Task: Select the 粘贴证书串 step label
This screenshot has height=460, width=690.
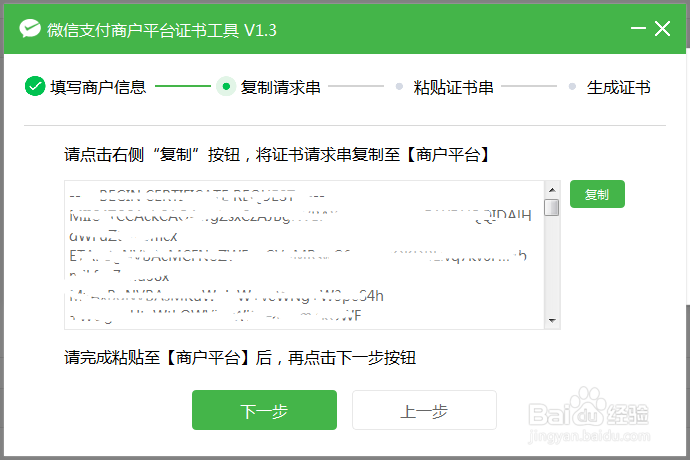Action: click(453, 87)
